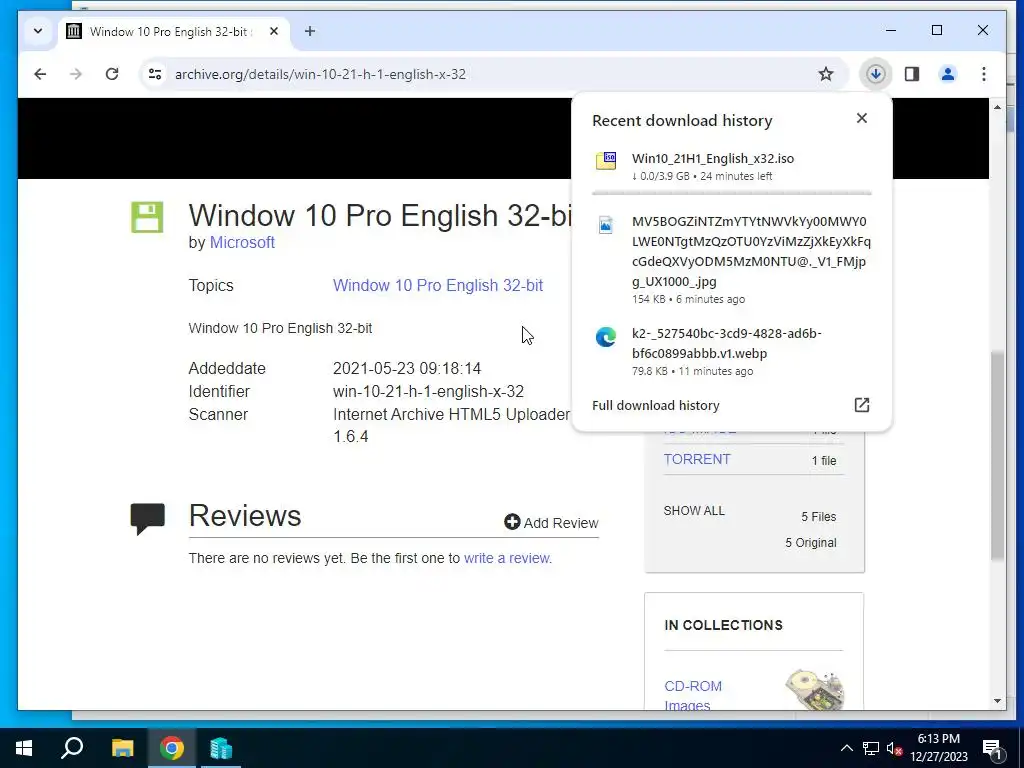Click the green floppy disk software icon
Screen dimensions: 1024x768
coord(147,217)
